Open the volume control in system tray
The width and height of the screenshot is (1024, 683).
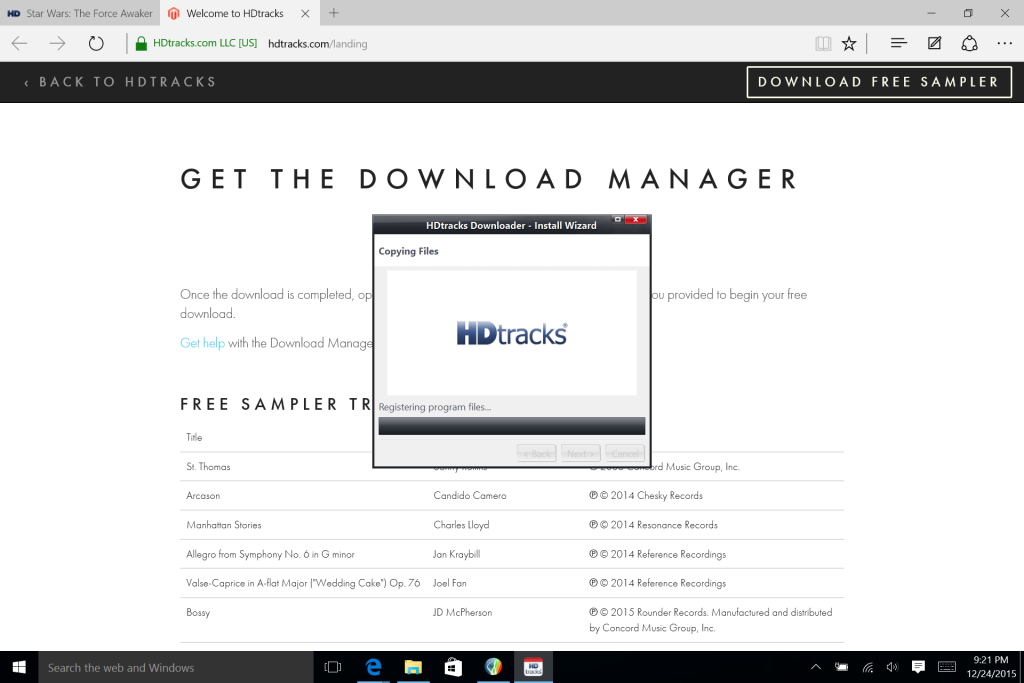[x=892, y=667]
